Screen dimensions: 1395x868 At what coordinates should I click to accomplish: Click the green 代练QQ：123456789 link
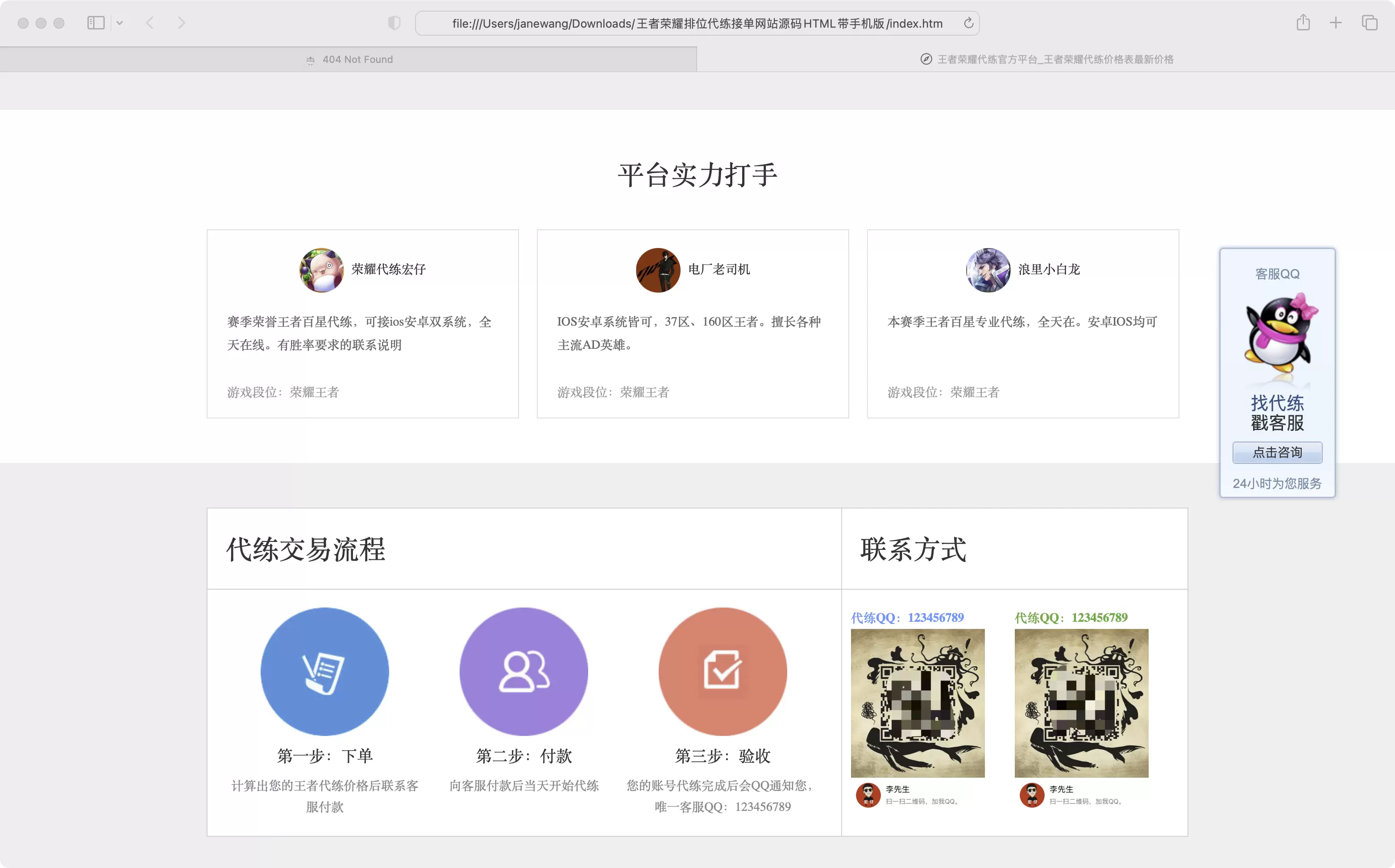(x=1071, y=618)
